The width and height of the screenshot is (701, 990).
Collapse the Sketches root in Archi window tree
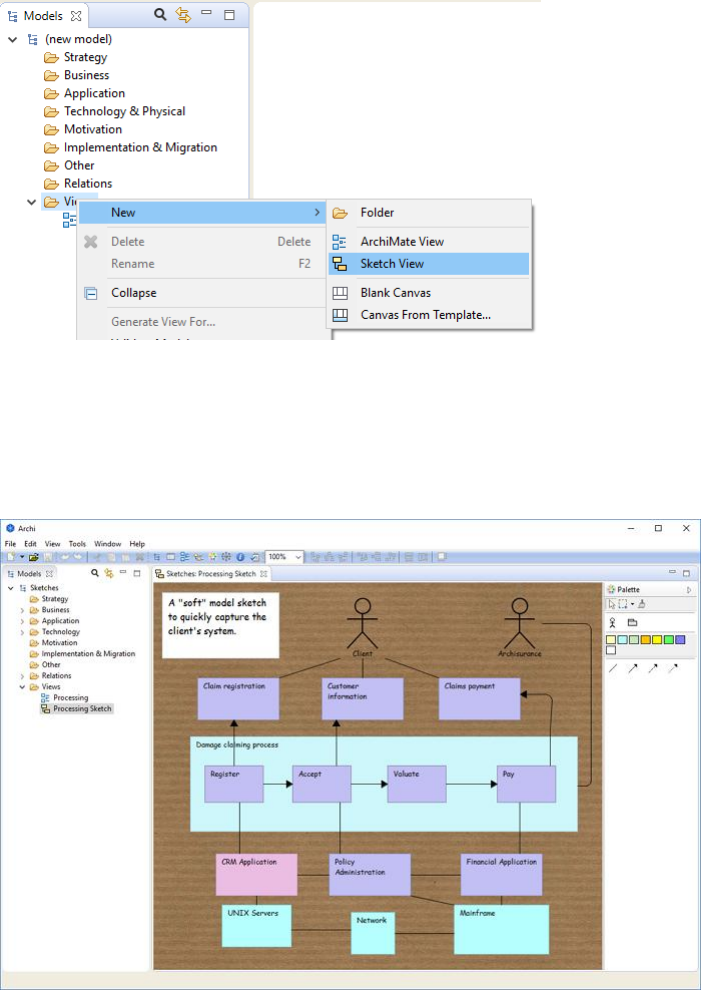(x=11, y=588)
